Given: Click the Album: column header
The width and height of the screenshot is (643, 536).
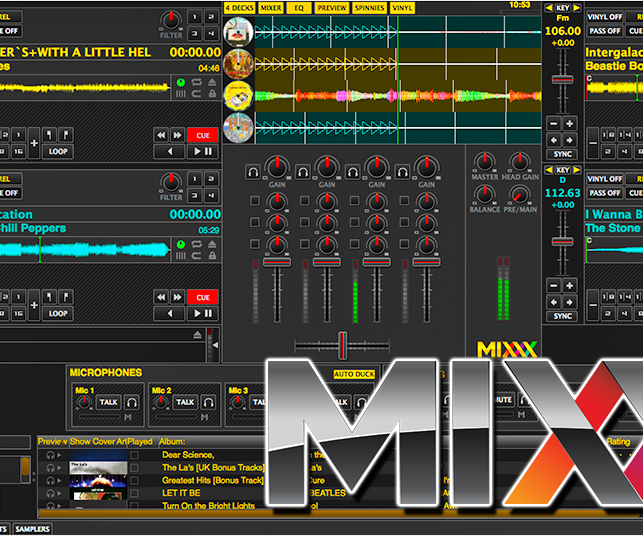Looking at the screenshot, I should pos(172,441).
